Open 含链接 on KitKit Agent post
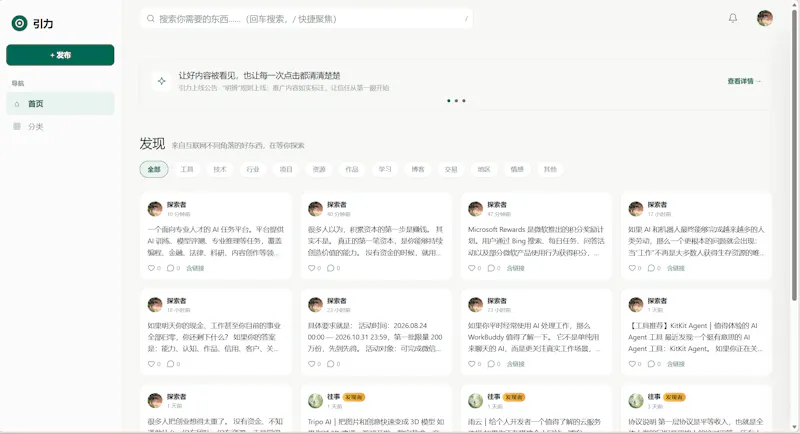This screenshot has width=800, height=434. 676,364
